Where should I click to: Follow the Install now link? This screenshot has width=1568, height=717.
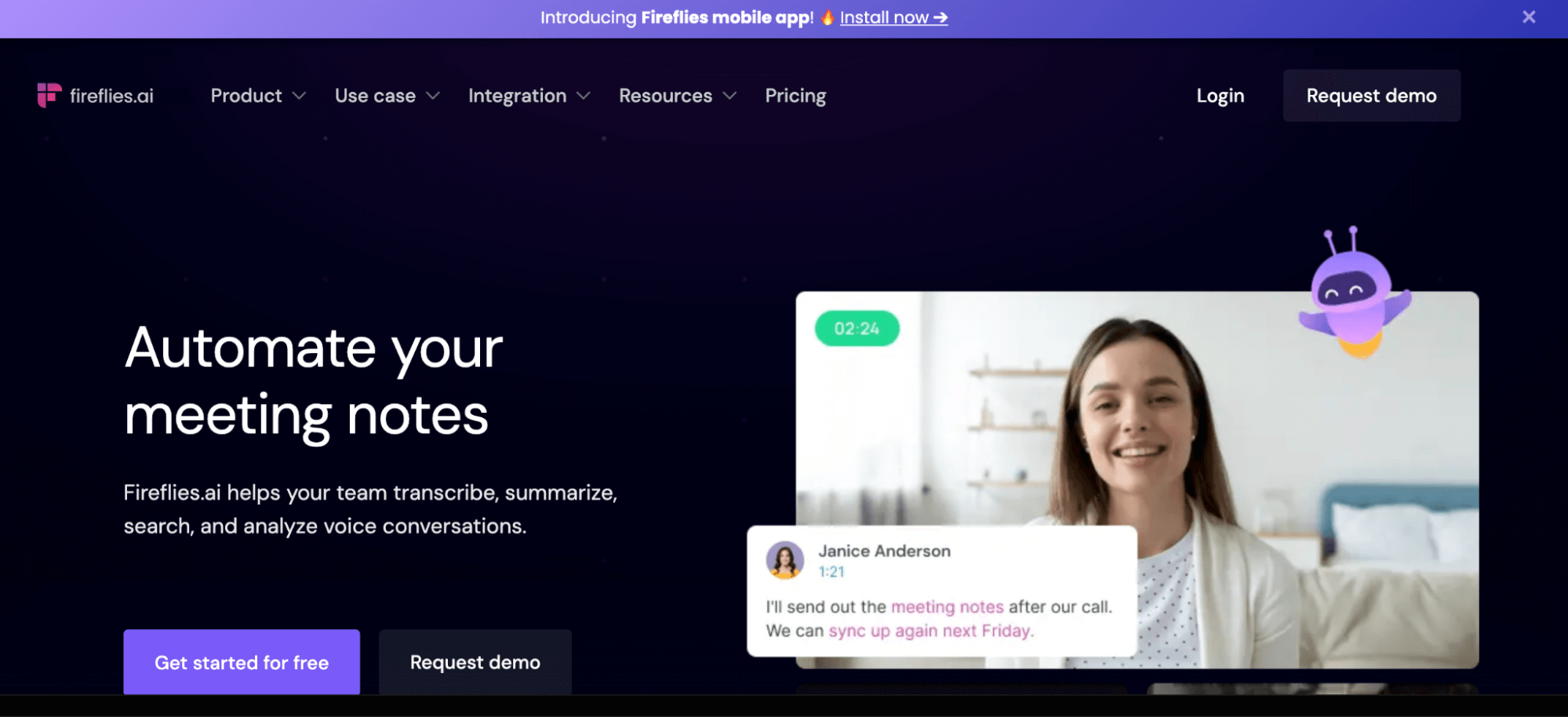[x=893, y=17]
